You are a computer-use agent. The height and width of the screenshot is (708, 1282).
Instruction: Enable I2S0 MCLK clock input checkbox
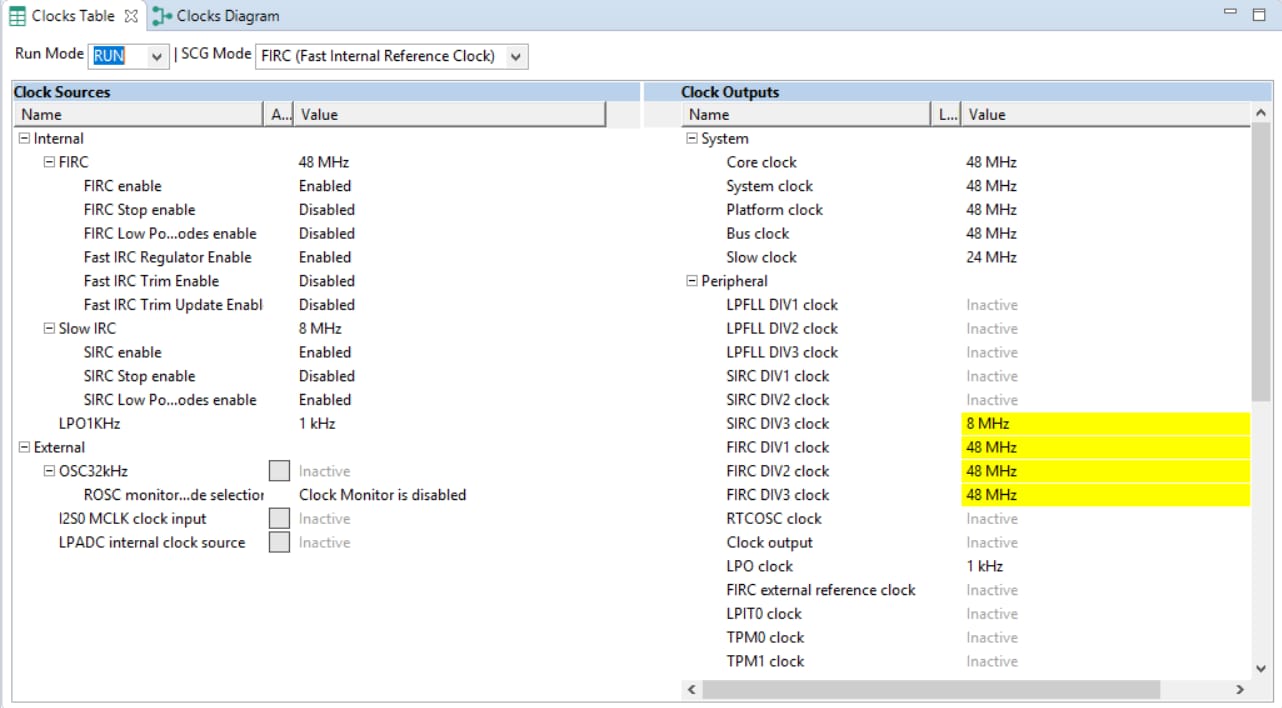coord(280,519)
